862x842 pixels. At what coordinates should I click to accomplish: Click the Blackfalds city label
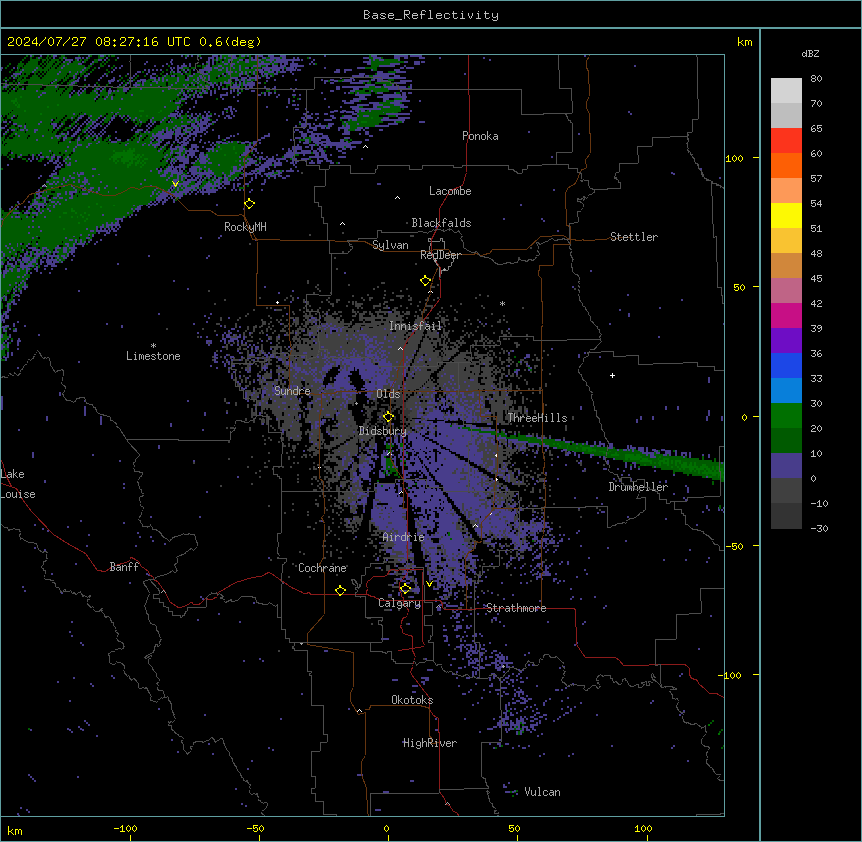point(441,223)
